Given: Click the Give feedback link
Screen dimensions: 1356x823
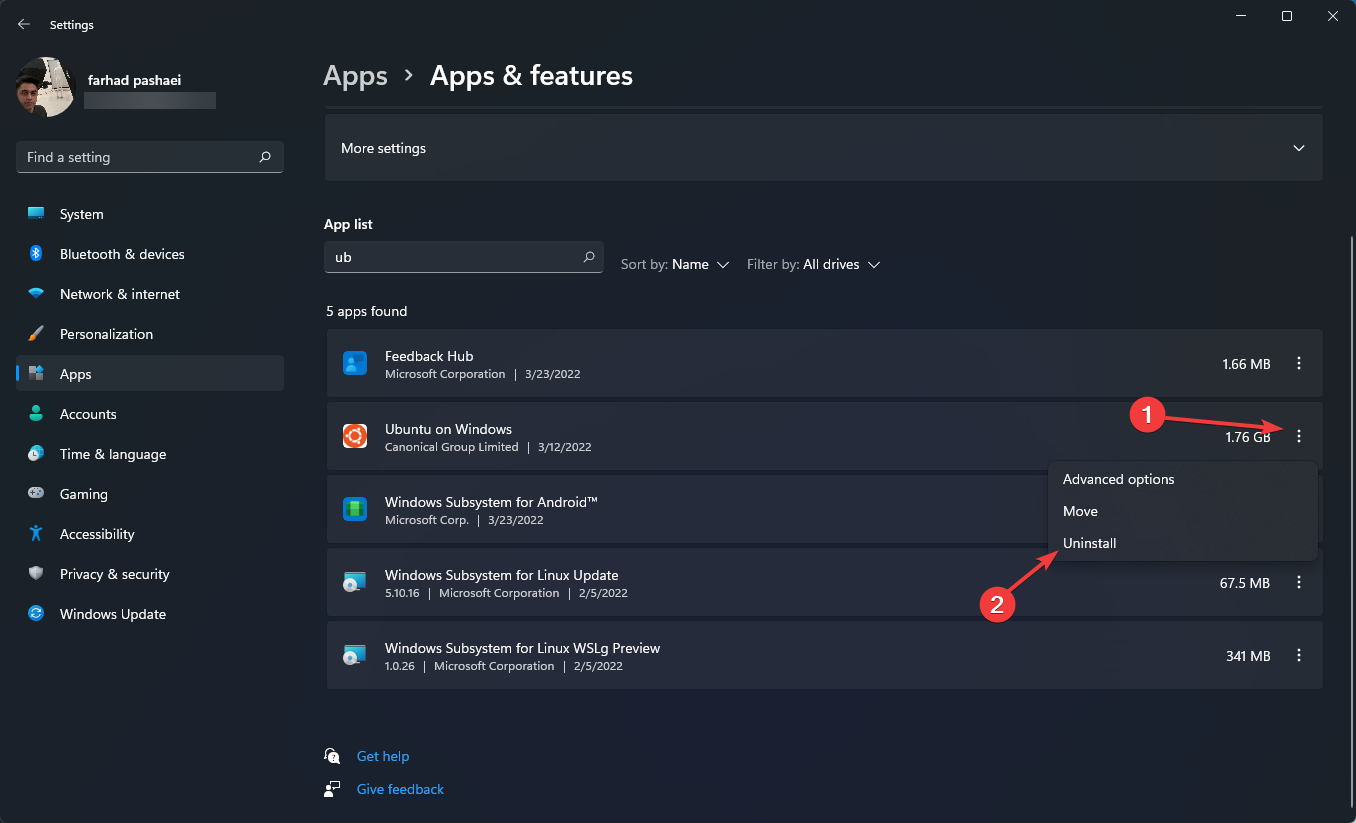Looking at the screenshot, I should tap(400, 789).
